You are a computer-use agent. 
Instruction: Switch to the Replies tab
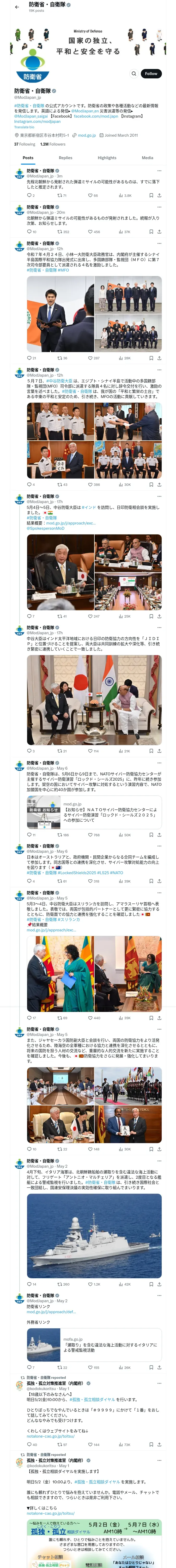pyautogui.click(x=65, y=158)
